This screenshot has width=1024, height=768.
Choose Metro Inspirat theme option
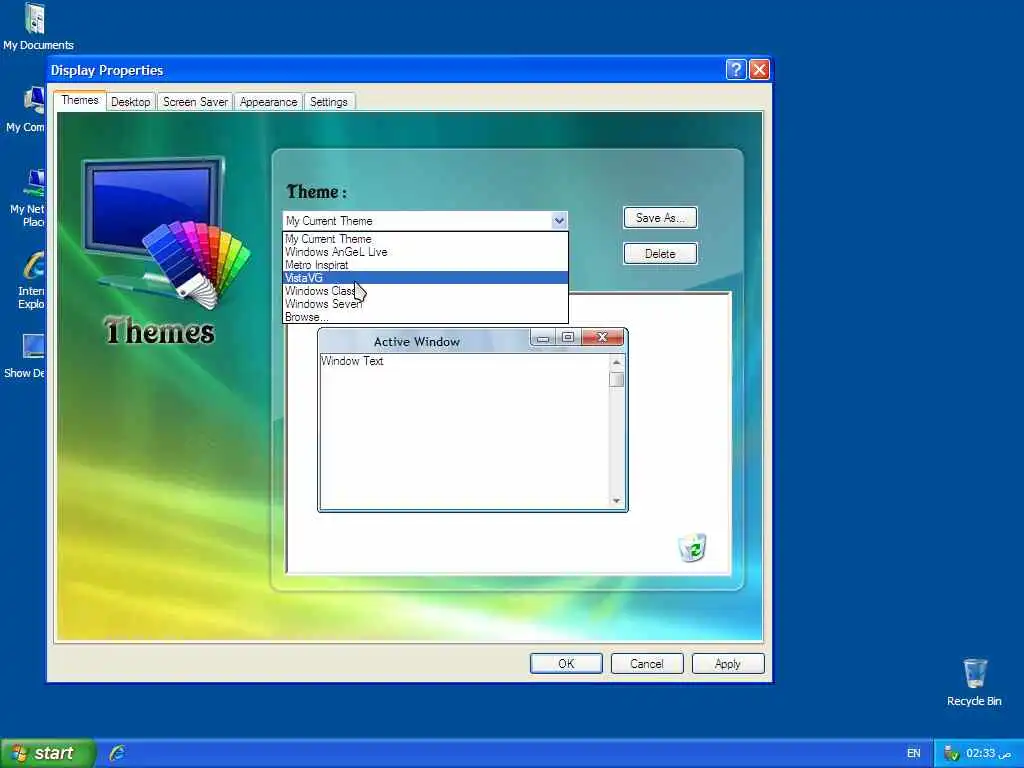425,265
